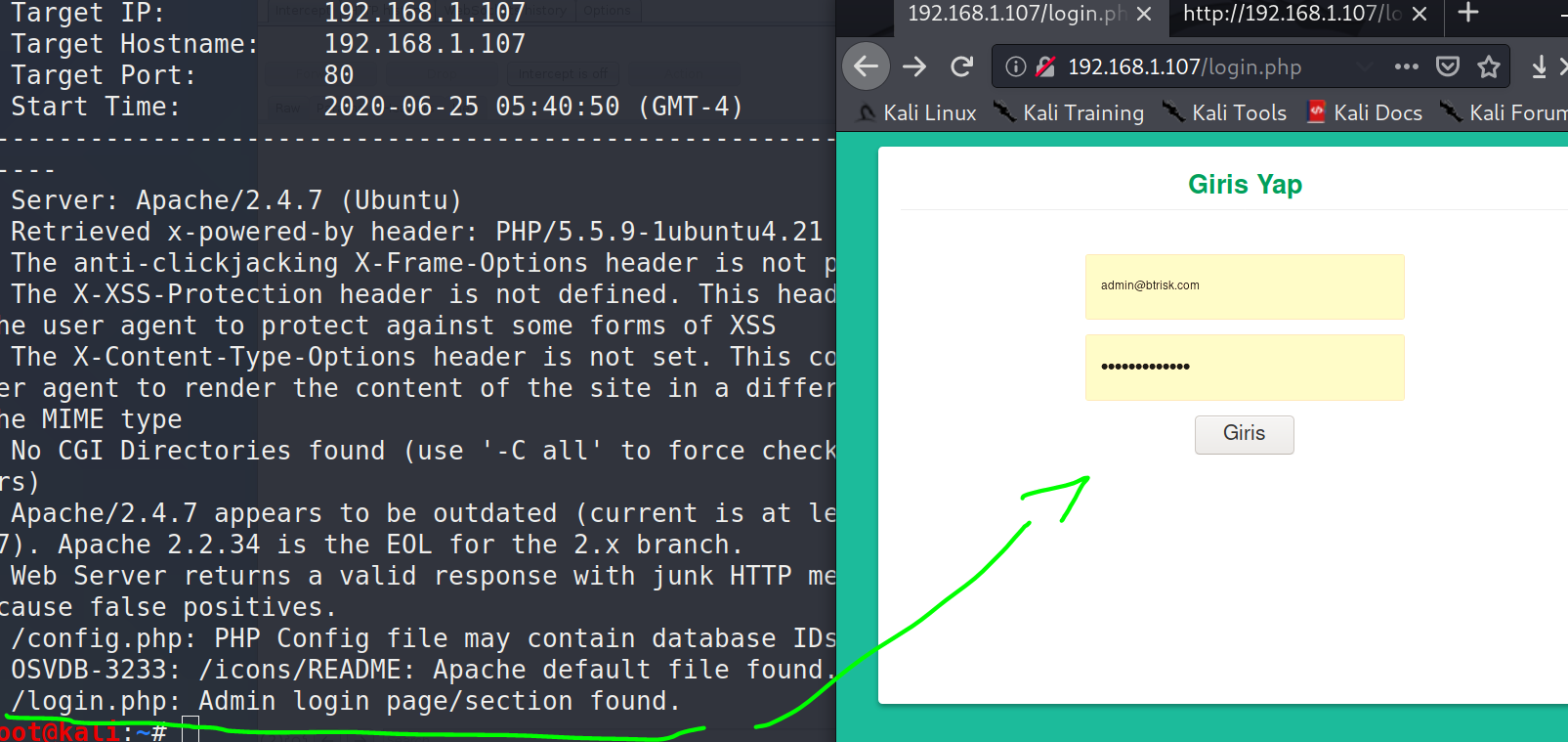Expand the URL bar history dropdown arrow
This screenshot has height=742, width=1568.
coord(1364,66)
